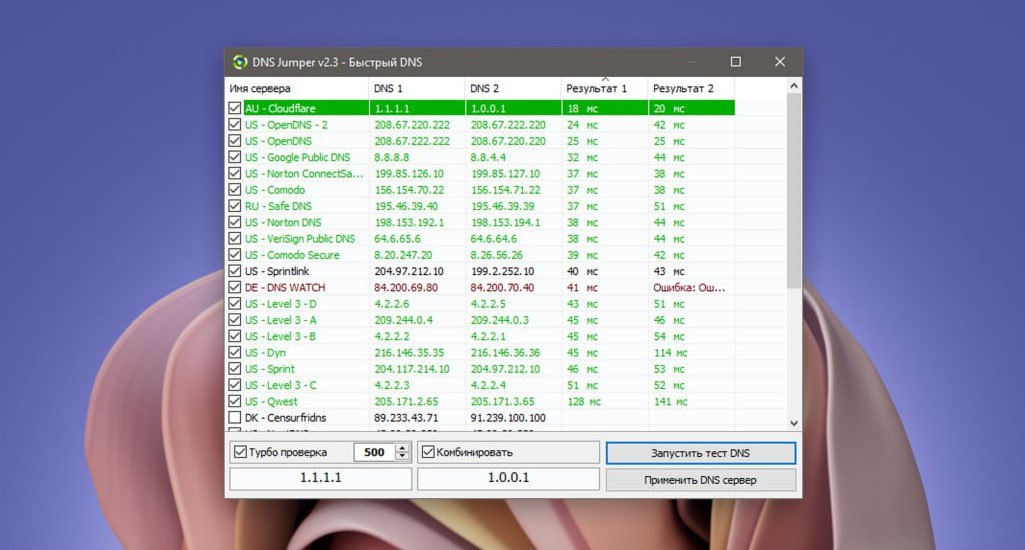
Task: Close the DNS Jumper window
Action: coord(780,61)
